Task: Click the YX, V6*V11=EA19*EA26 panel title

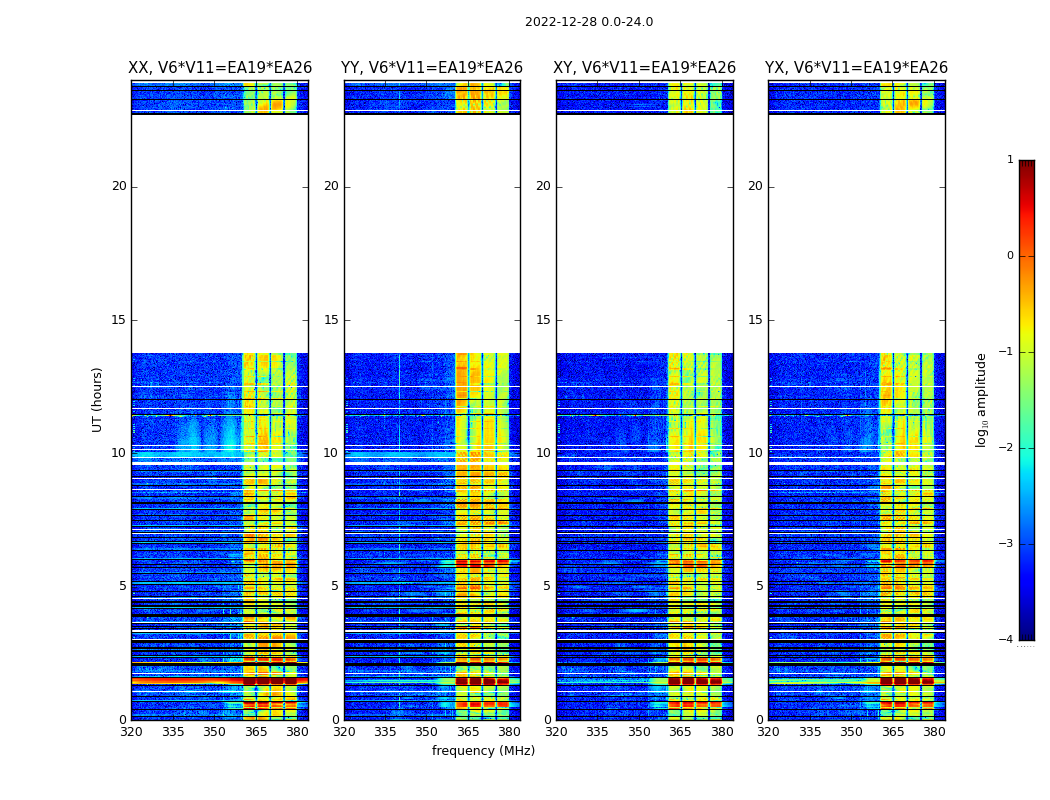Action: click(856, 68)
